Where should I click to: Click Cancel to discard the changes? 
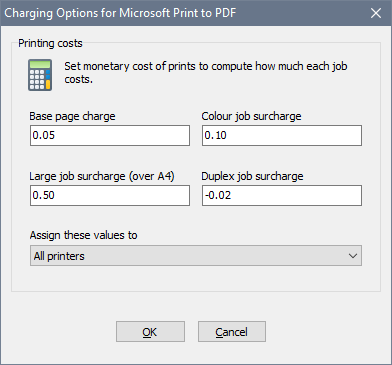[x=232, y=332]
